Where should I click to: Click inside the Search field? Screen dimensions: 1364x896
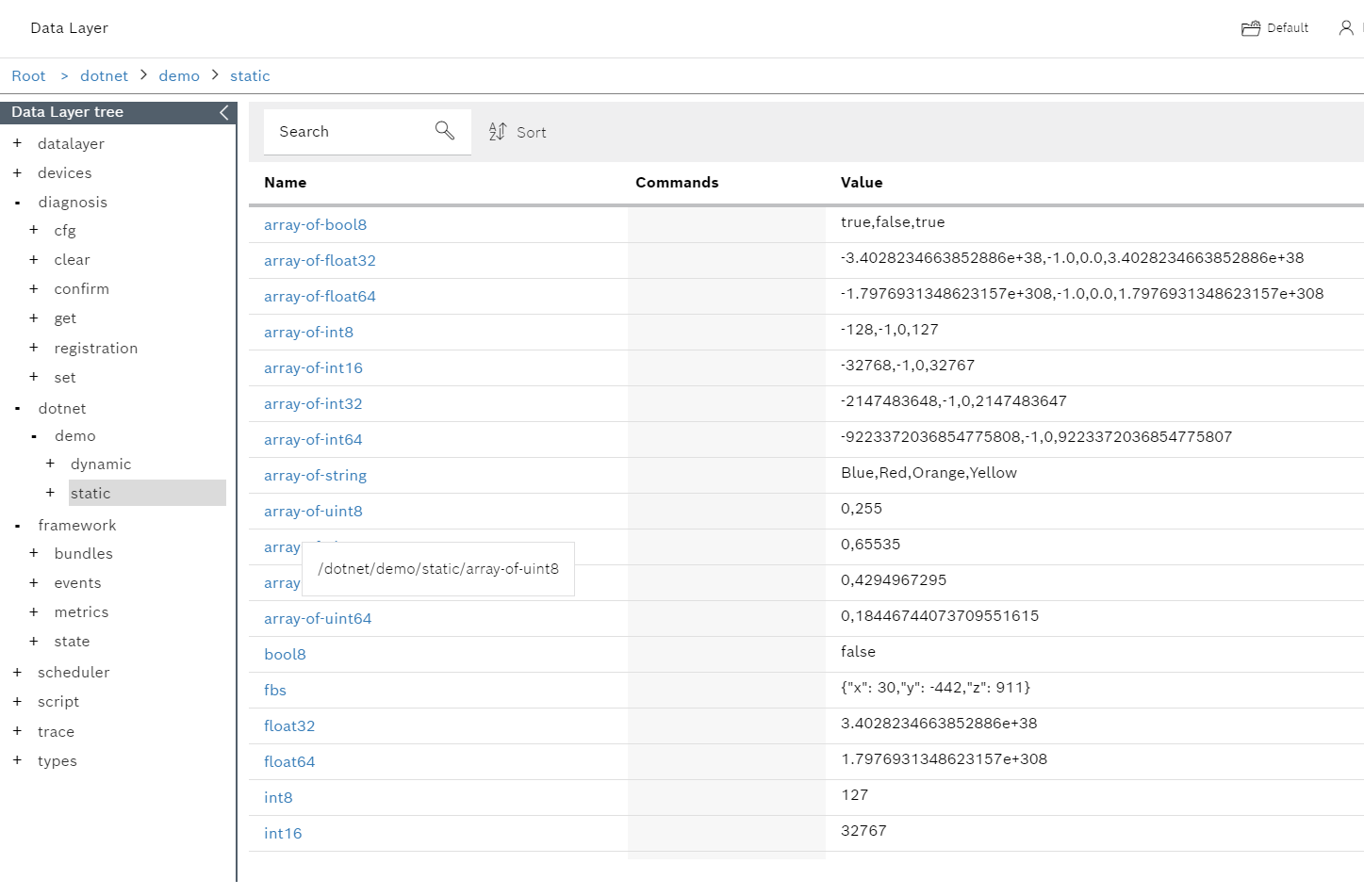pos(349,131)
